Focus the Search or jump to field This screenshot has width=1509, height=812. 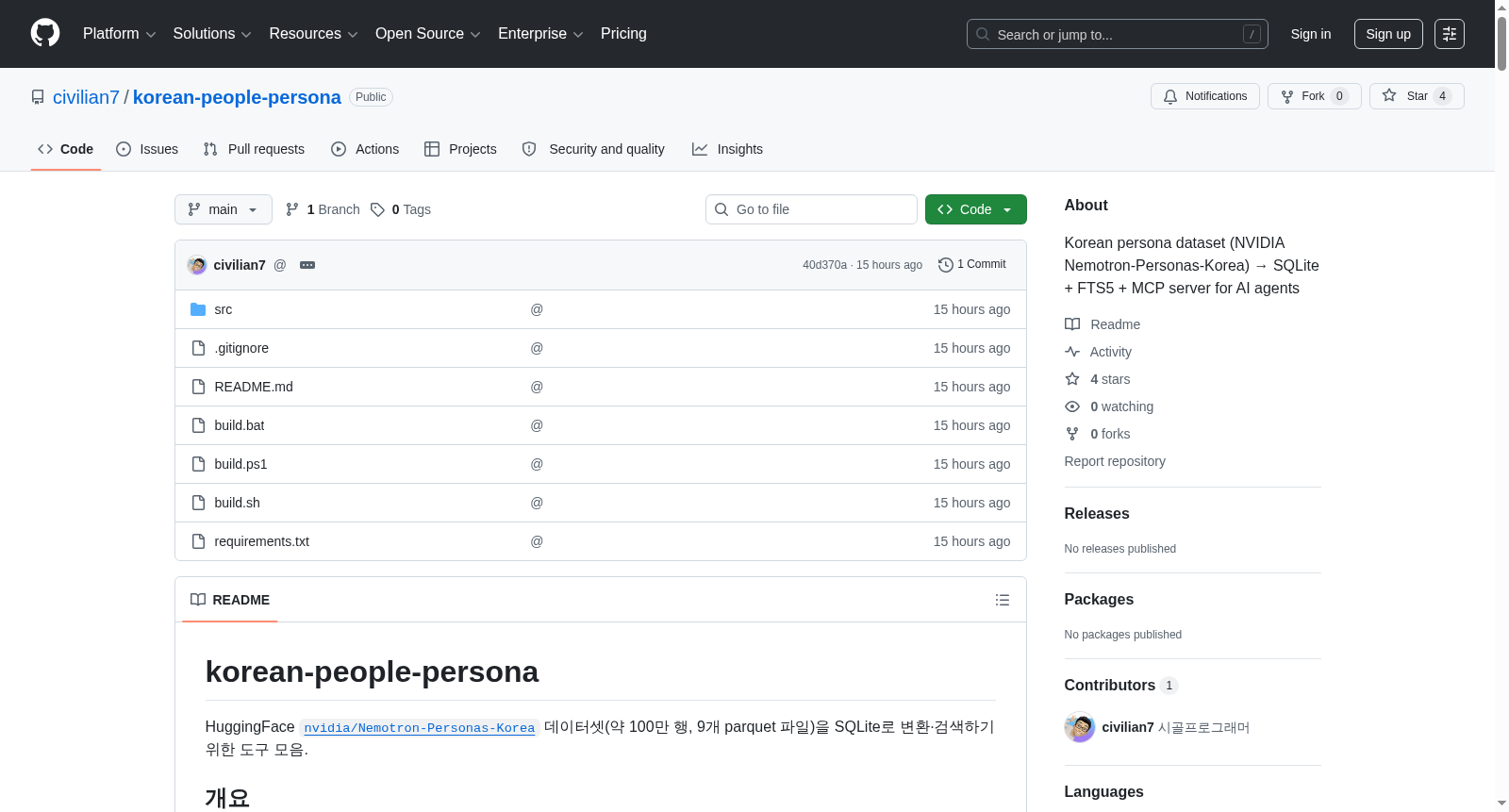point(1118,34)
